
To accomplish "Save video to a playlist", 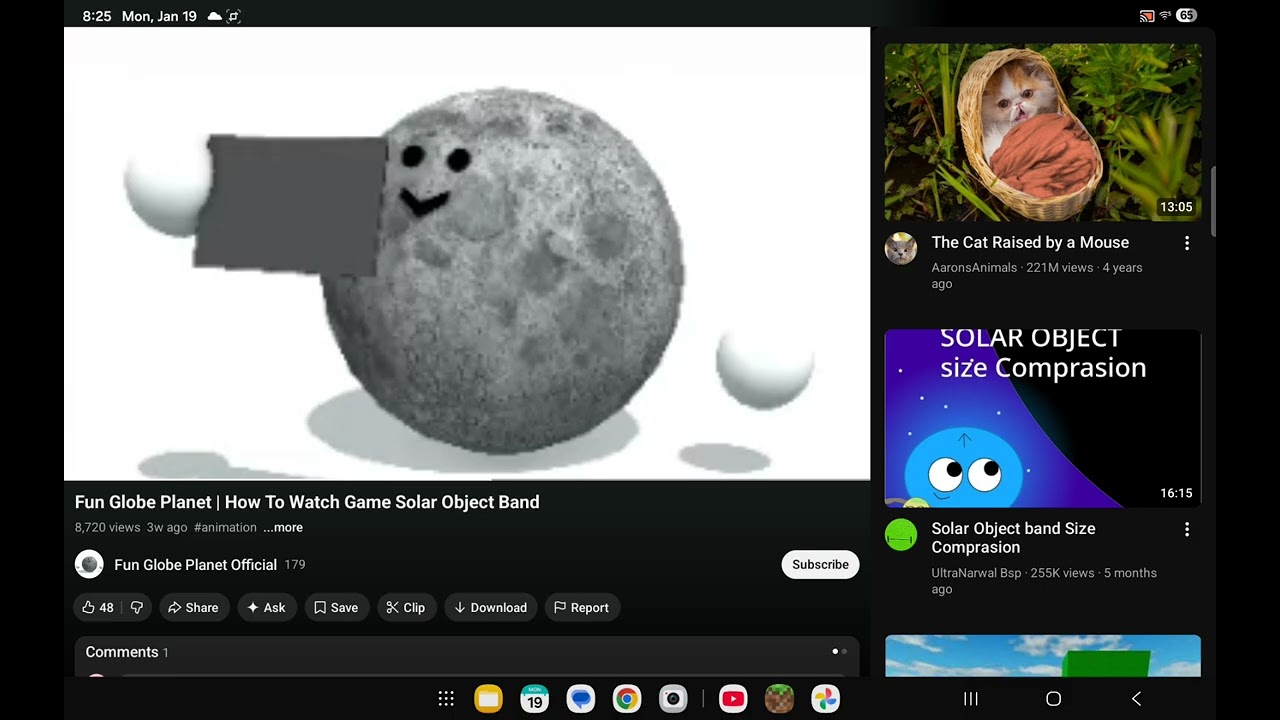I will coord(336,607).
